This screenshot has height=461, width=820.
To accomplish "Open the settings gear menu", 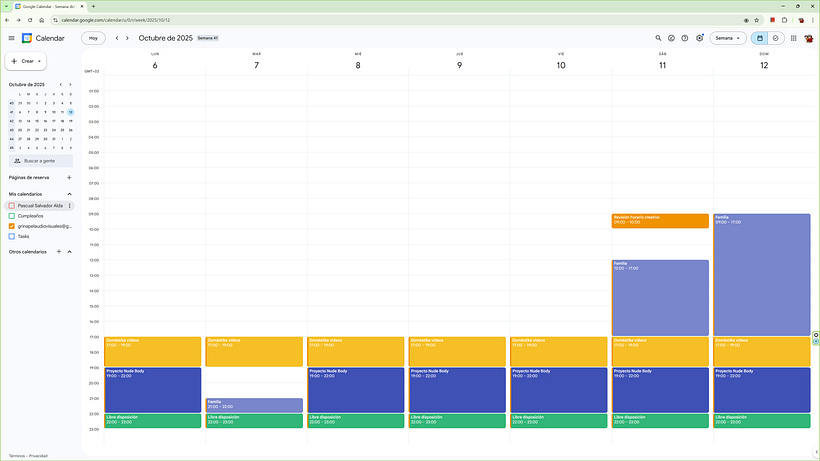I will click(x=700, y=38).
